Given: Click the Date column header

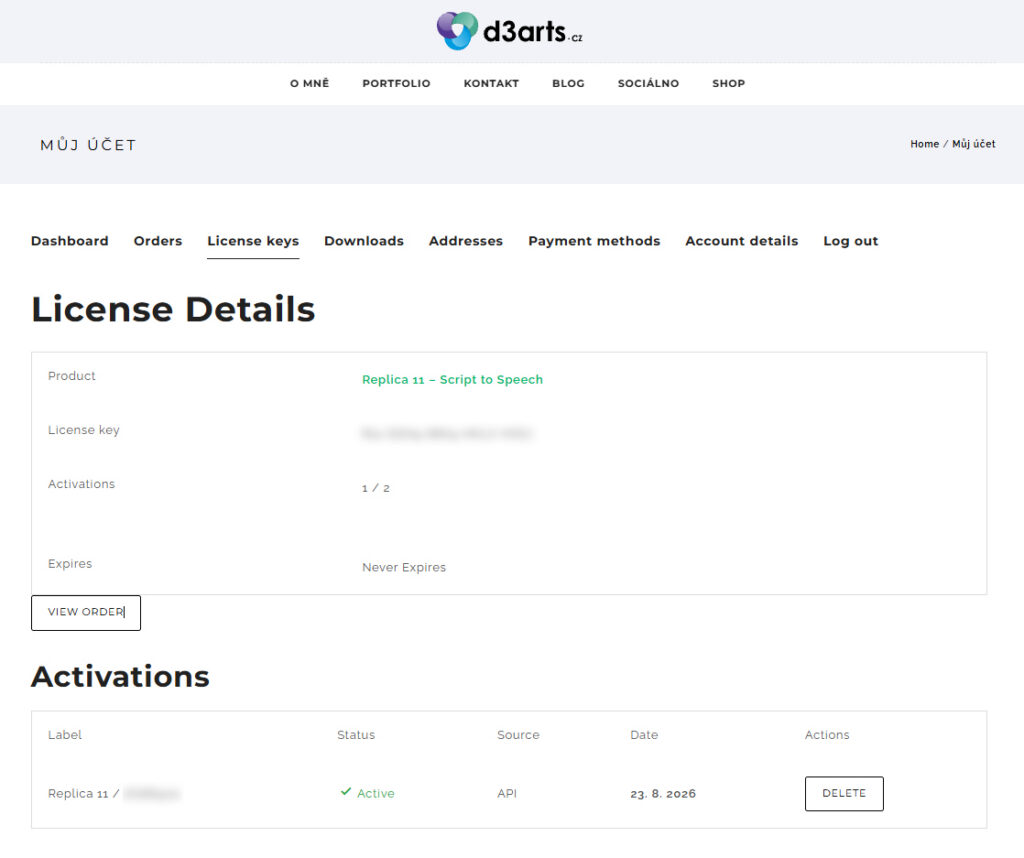Looking at the screenshot, I should pos(644,735).
